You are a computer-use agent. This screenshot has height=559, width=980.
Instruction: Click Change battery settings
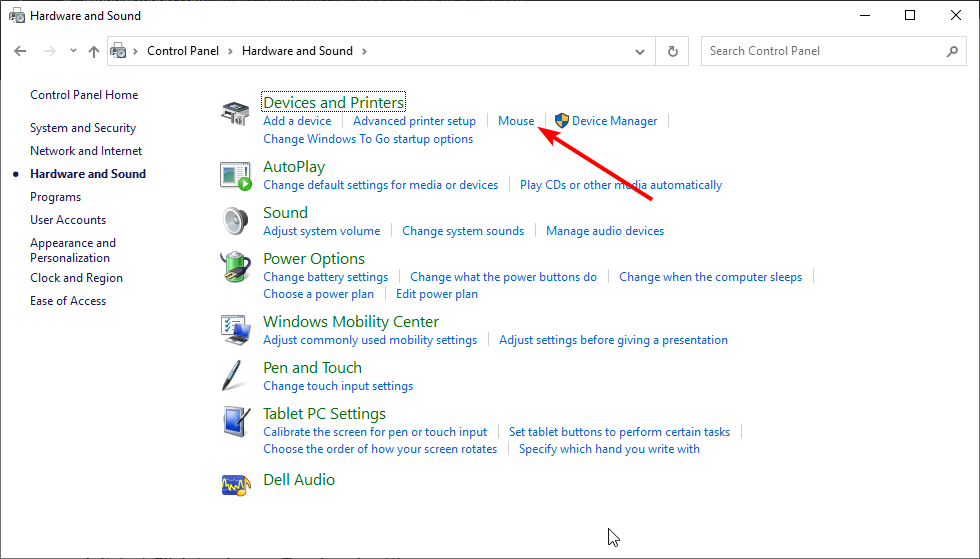(326, 277)
